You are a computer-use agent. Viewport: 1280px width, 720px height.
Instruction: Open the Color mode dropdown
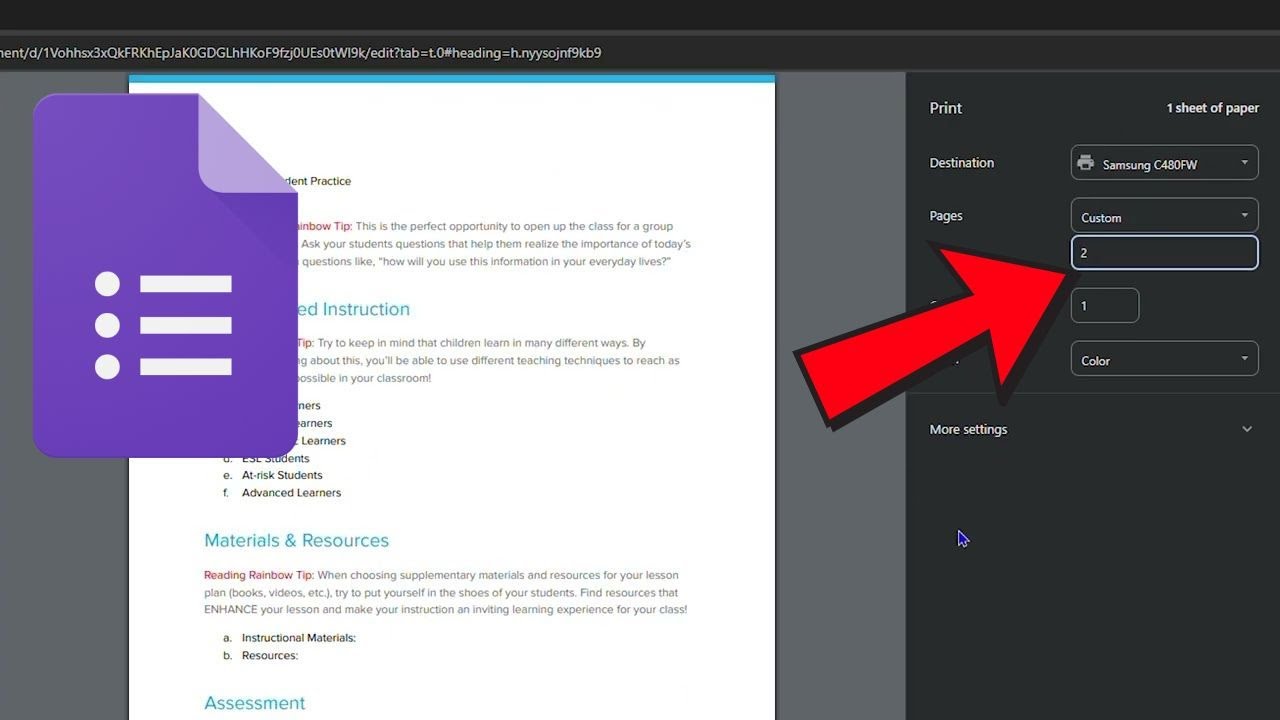click(1164, 359)
